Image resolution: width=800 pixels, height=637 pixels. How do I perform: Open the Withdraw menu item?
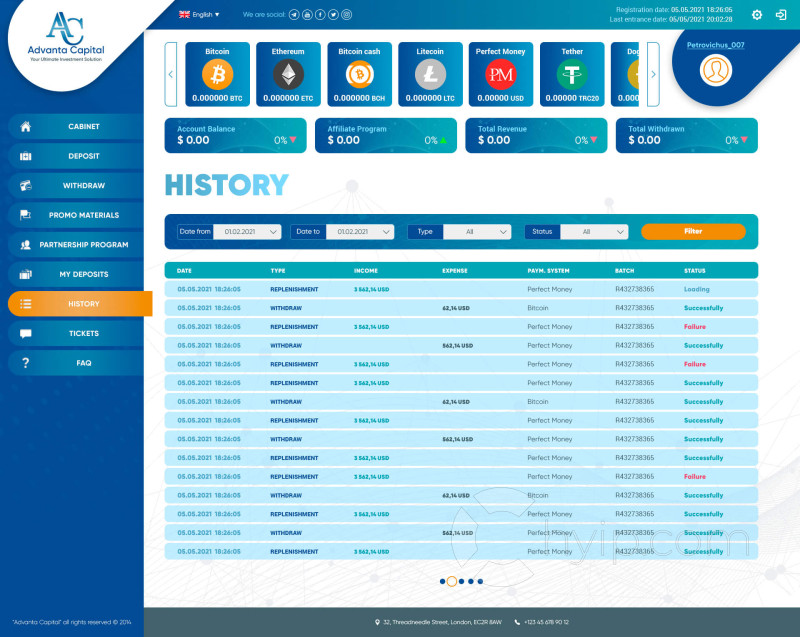[x=77, y=186]
